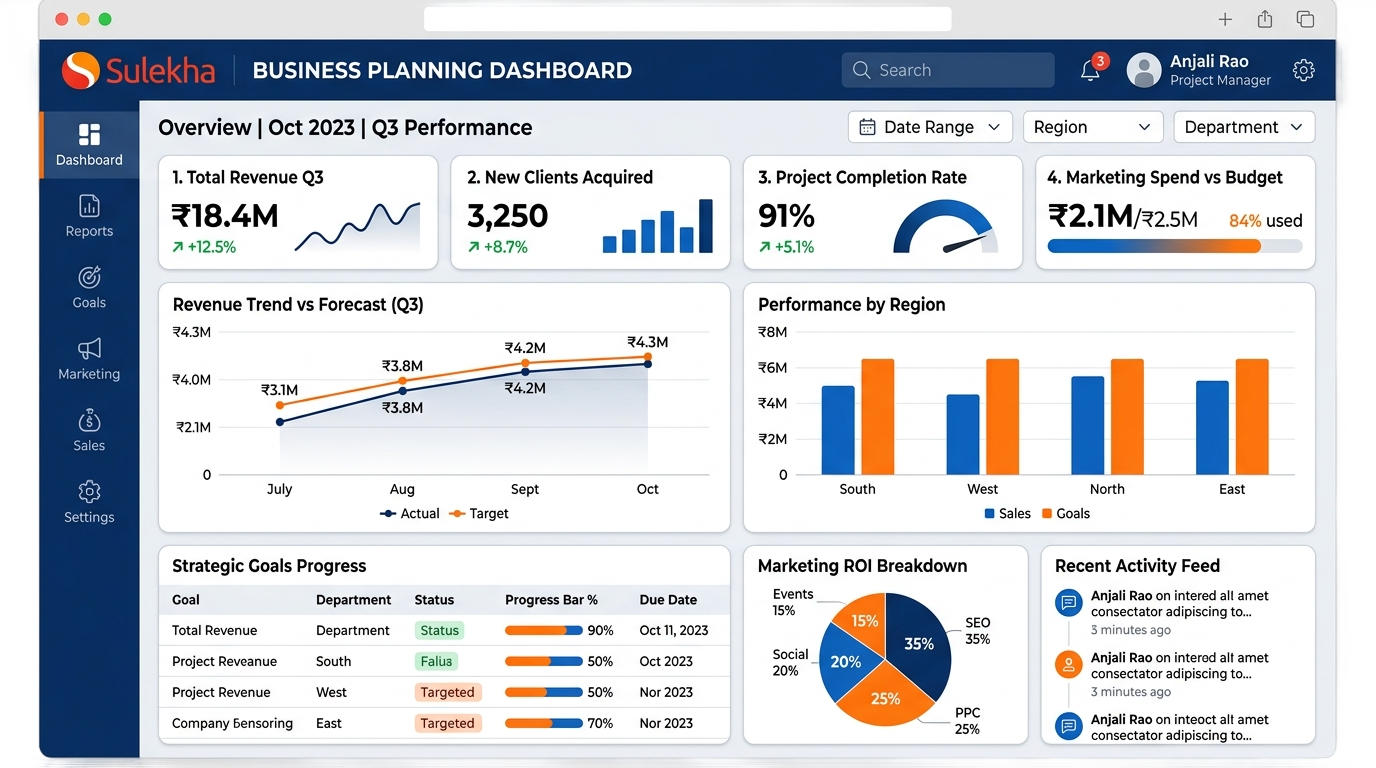Open Settings in the left sidebar
Viewport: 1376px width, 768px height.
[x=89, y=502]
